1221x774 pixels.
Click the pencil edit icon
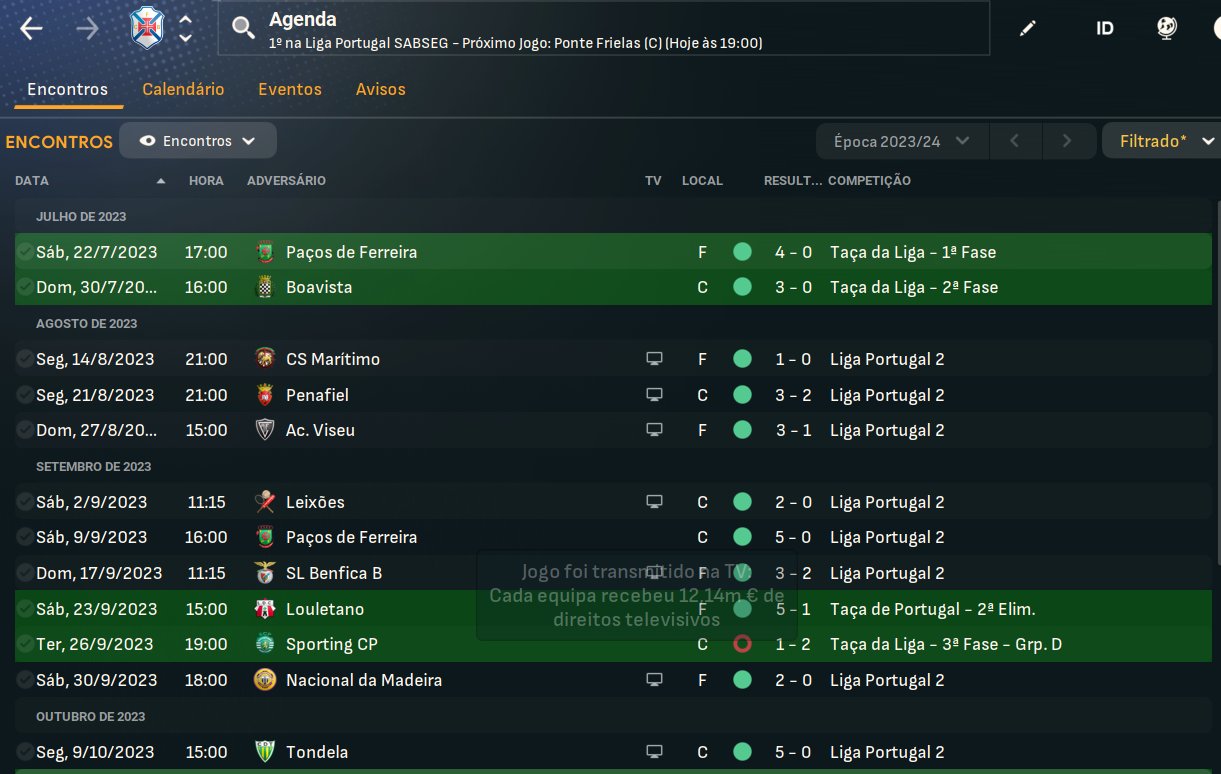tap(1027, 29)
